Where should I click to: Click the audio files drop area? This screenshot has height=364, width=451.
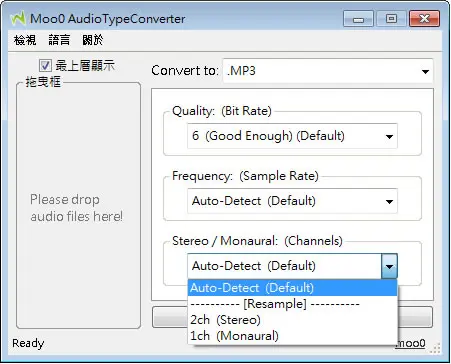pos(79,206)
